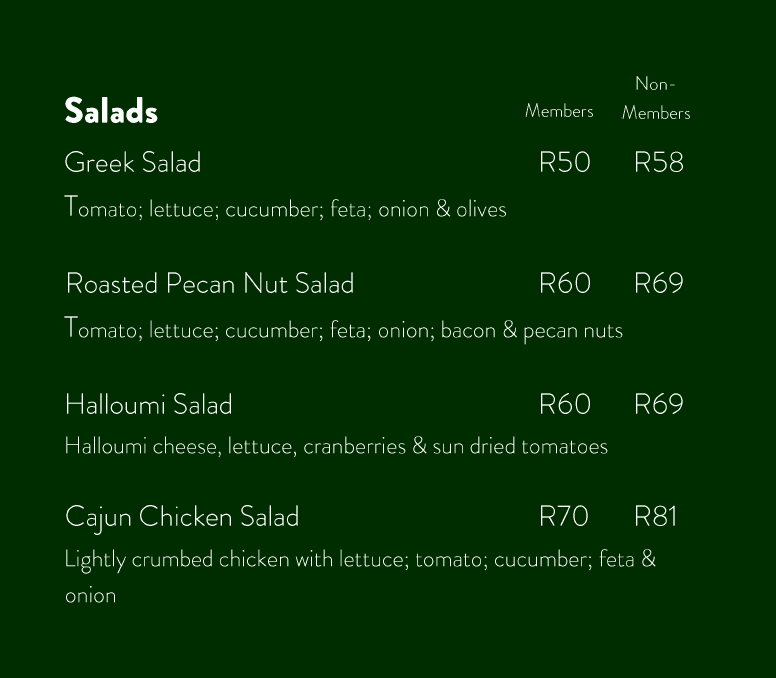776x678 pixels.
Task: Click Roasted Pecan Nut Salad members price R60
Action: (564, 284)
